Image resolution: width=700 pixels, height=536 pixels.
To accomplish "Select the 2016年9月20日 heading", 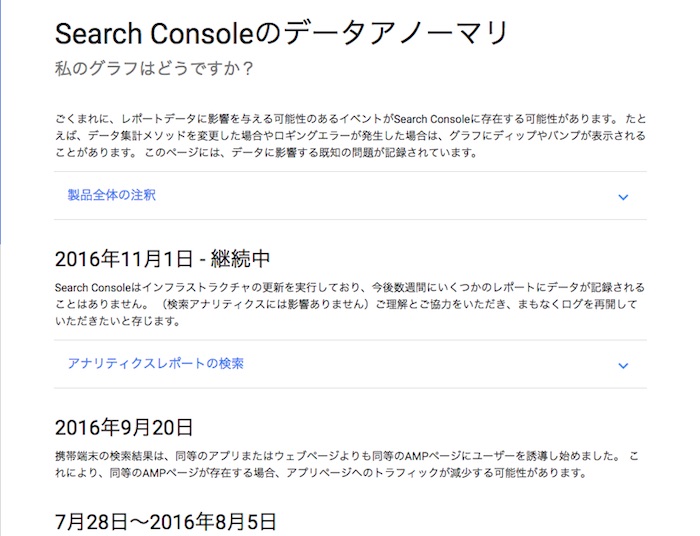I will (124, 428).
